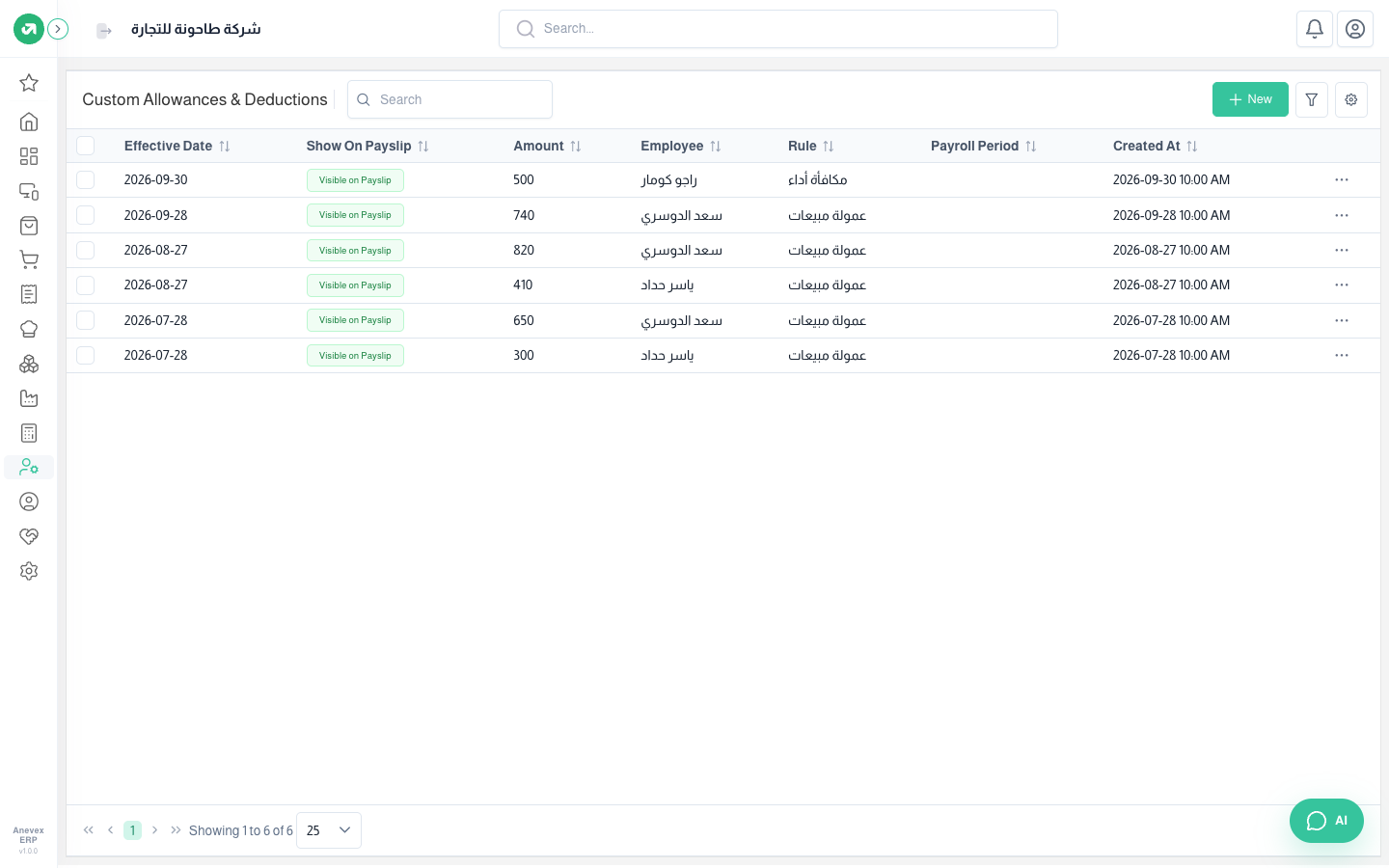Open row actions menu for amount 650
Image resolution: width=1389 pixels, height=868 pixels.
click(1342, 320)
